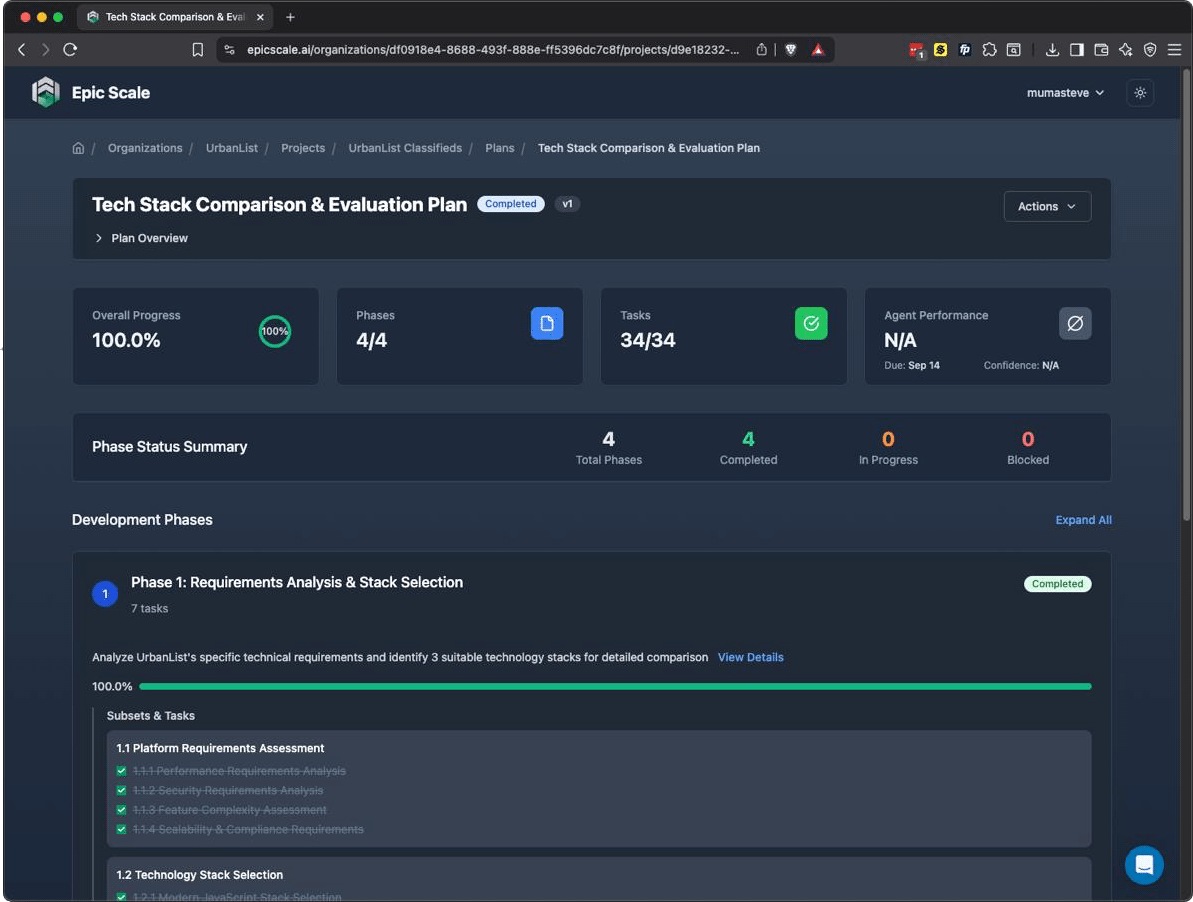Viewport: 1193px width, 902px height.
Task: Click the Epic Scale brand name
Action: [110, 93]
